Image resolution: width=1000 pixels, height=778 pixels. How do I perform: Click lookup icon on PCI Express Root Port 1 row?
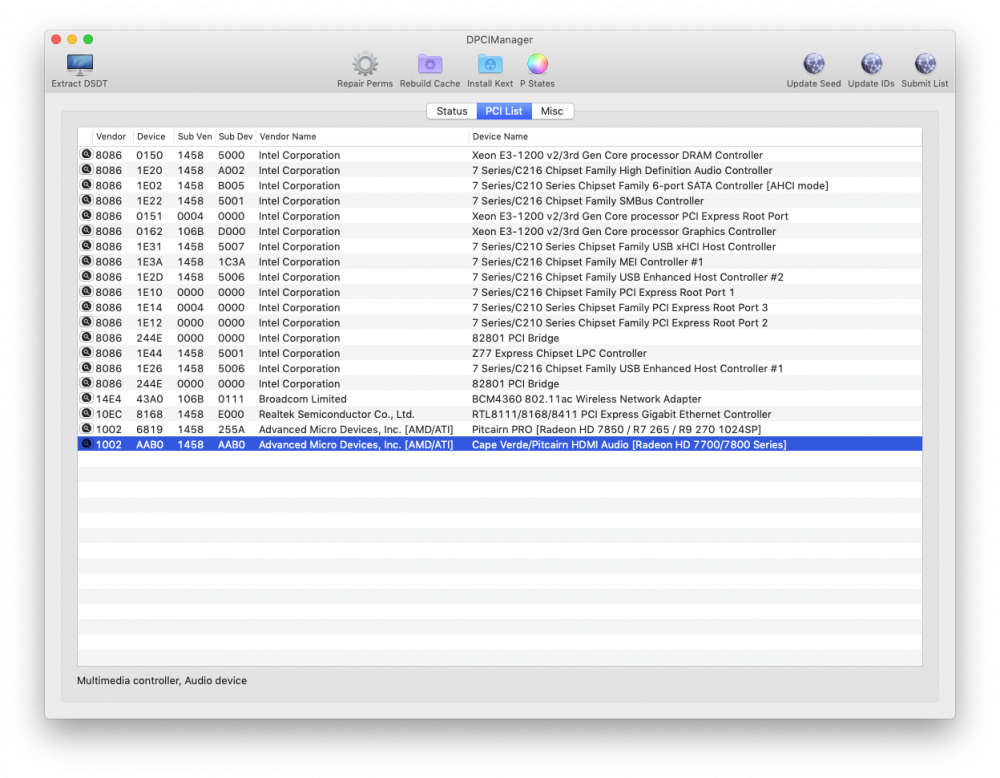pos(86,291)
